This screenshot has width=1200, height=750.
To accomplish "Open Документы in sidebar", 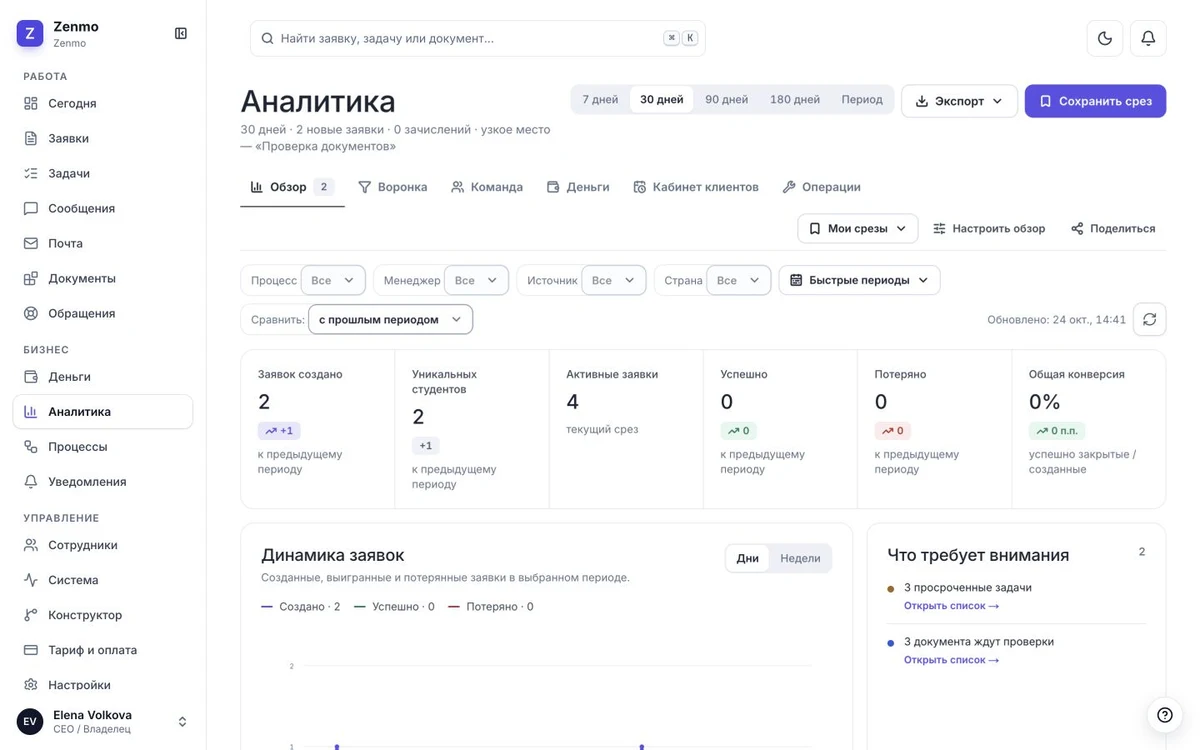I will coord(103,278).
